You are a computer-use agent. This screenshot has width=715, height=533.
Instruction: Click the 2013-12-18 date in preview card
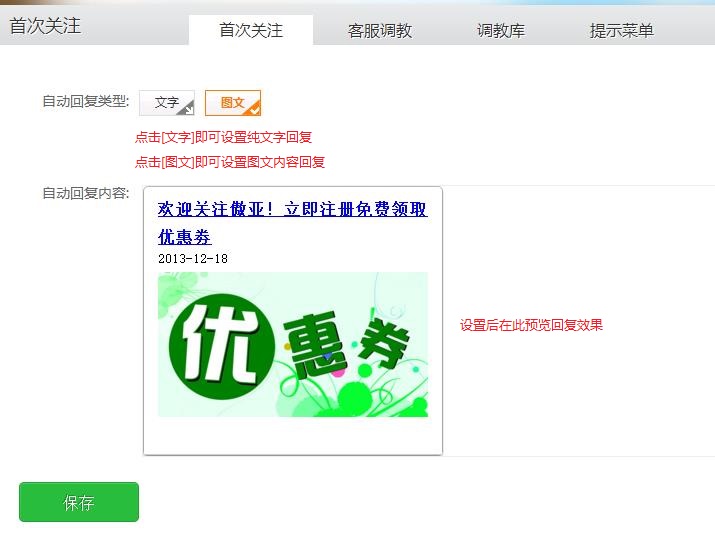click(x=193, y=258)
